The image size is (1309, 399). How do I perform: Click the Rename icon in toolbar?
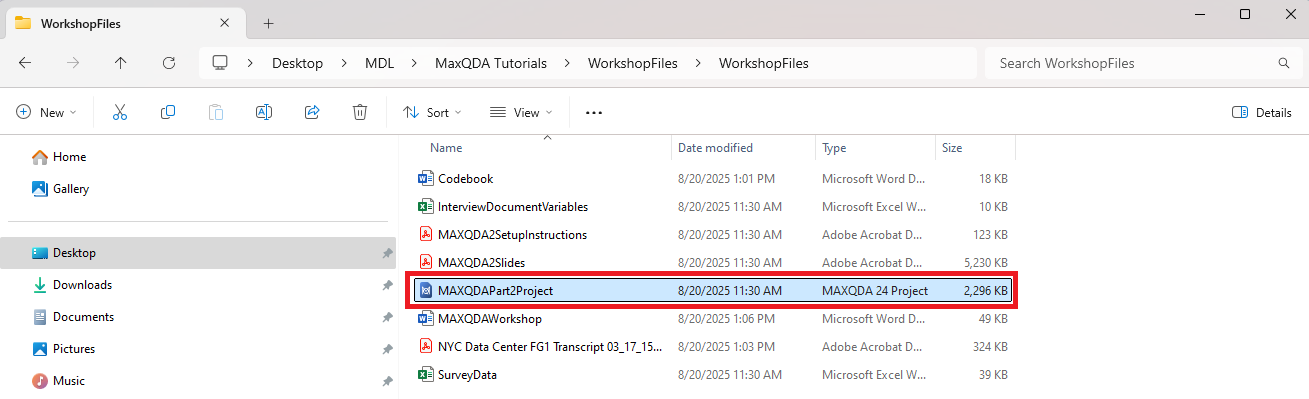pos(264,113)
